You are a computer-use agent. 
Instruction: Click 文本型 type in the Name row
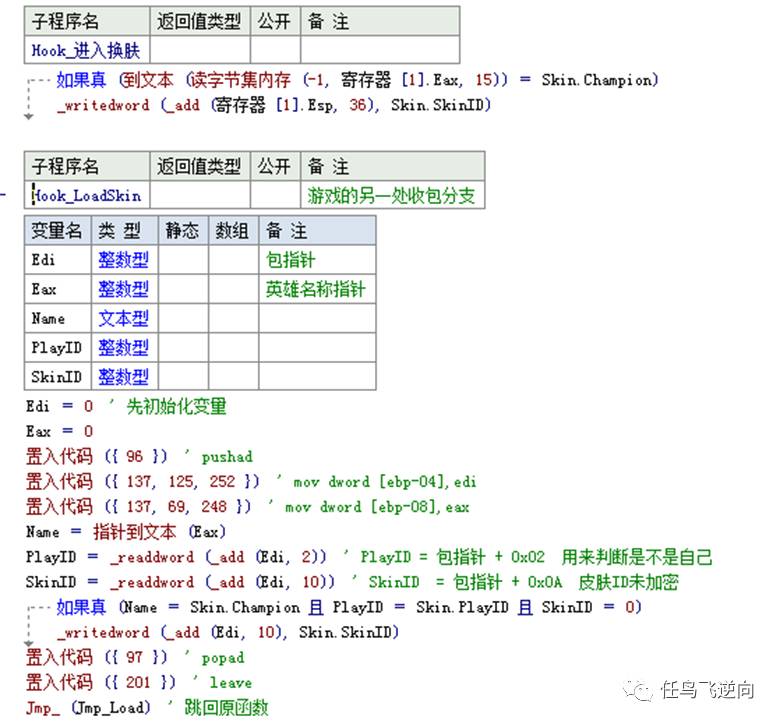[x=123, y=318]
